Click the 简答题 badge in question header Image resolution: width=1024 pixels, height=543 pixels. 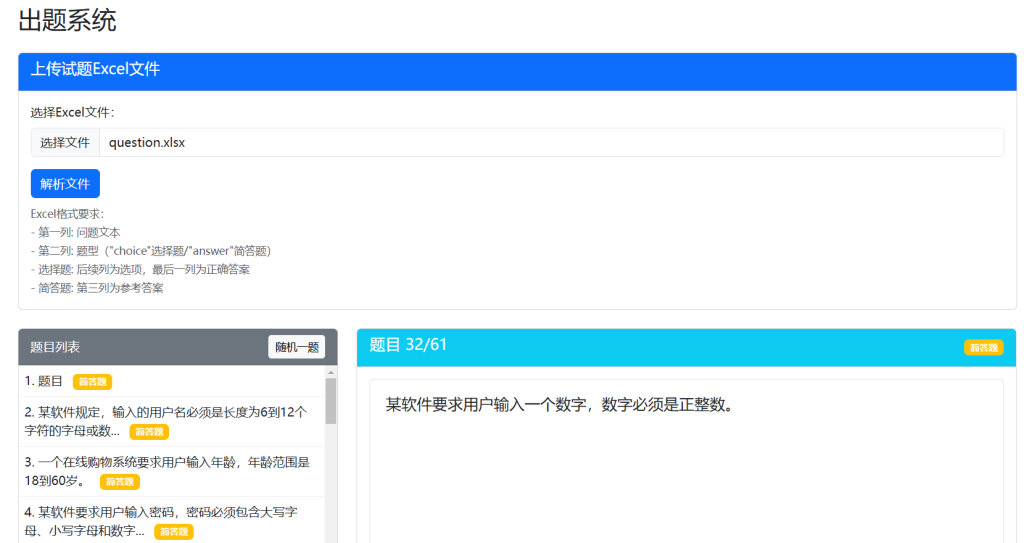point(982,348)
